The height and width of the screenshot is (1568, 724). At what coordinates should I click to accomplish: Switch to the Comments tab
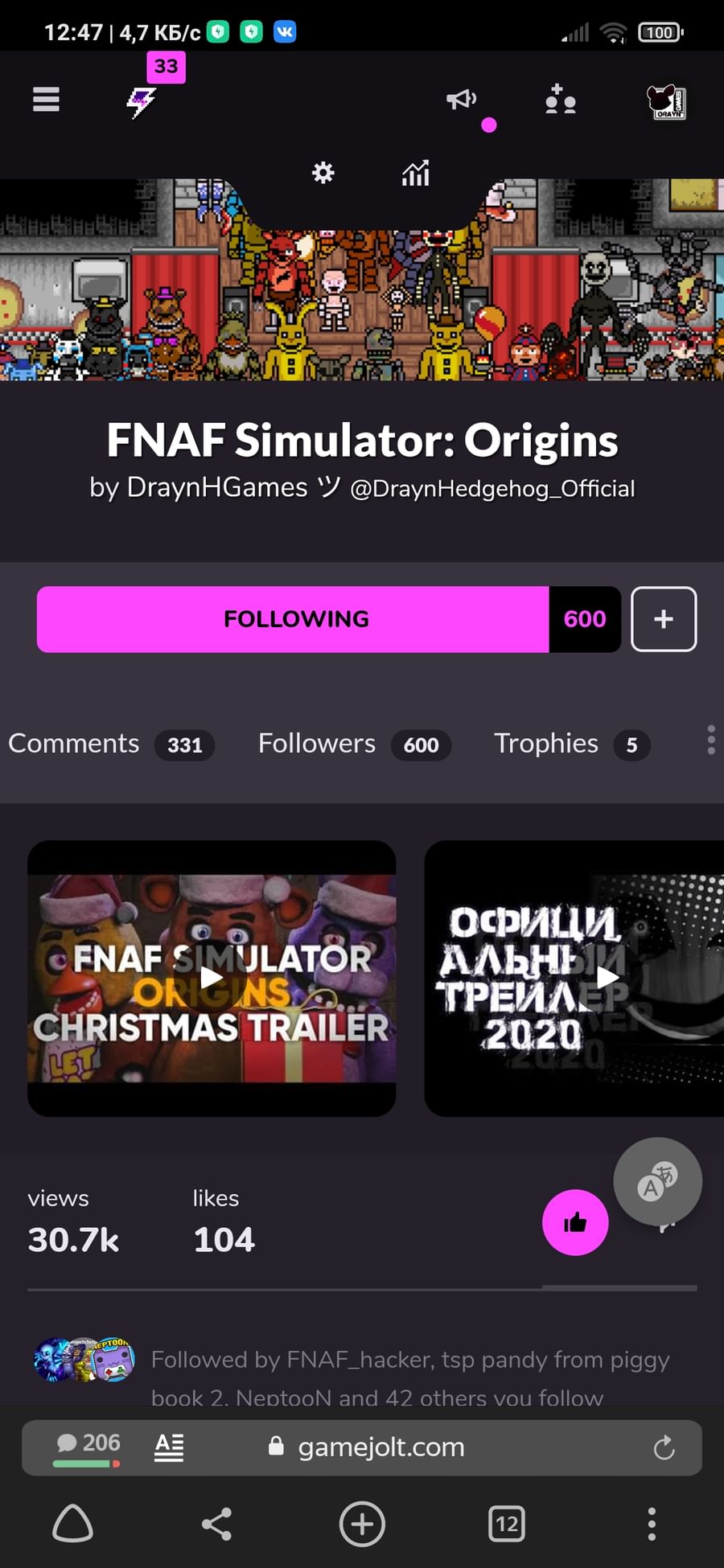pos(111,744)
